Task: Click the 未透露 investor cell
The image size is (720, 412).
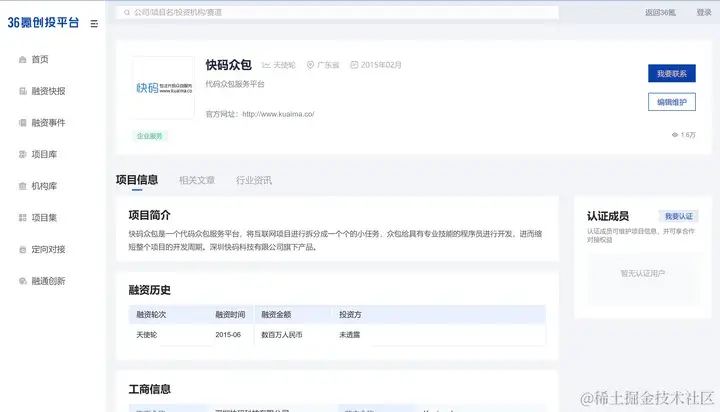Action: point(349,335)
